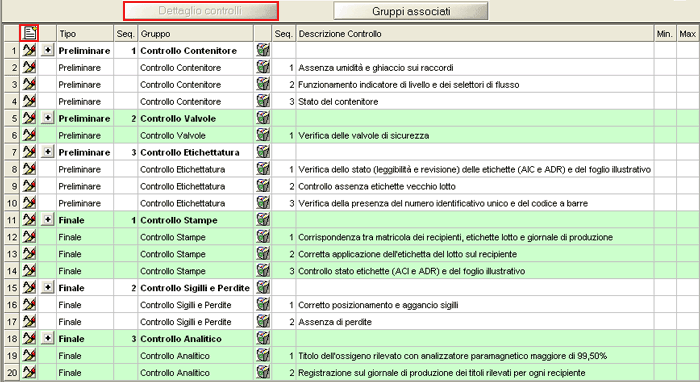Viewport: 700px width, 382px height.
Task: Click the trash icon for the bold Controllo Analitico row
Action: click(263, 338)
